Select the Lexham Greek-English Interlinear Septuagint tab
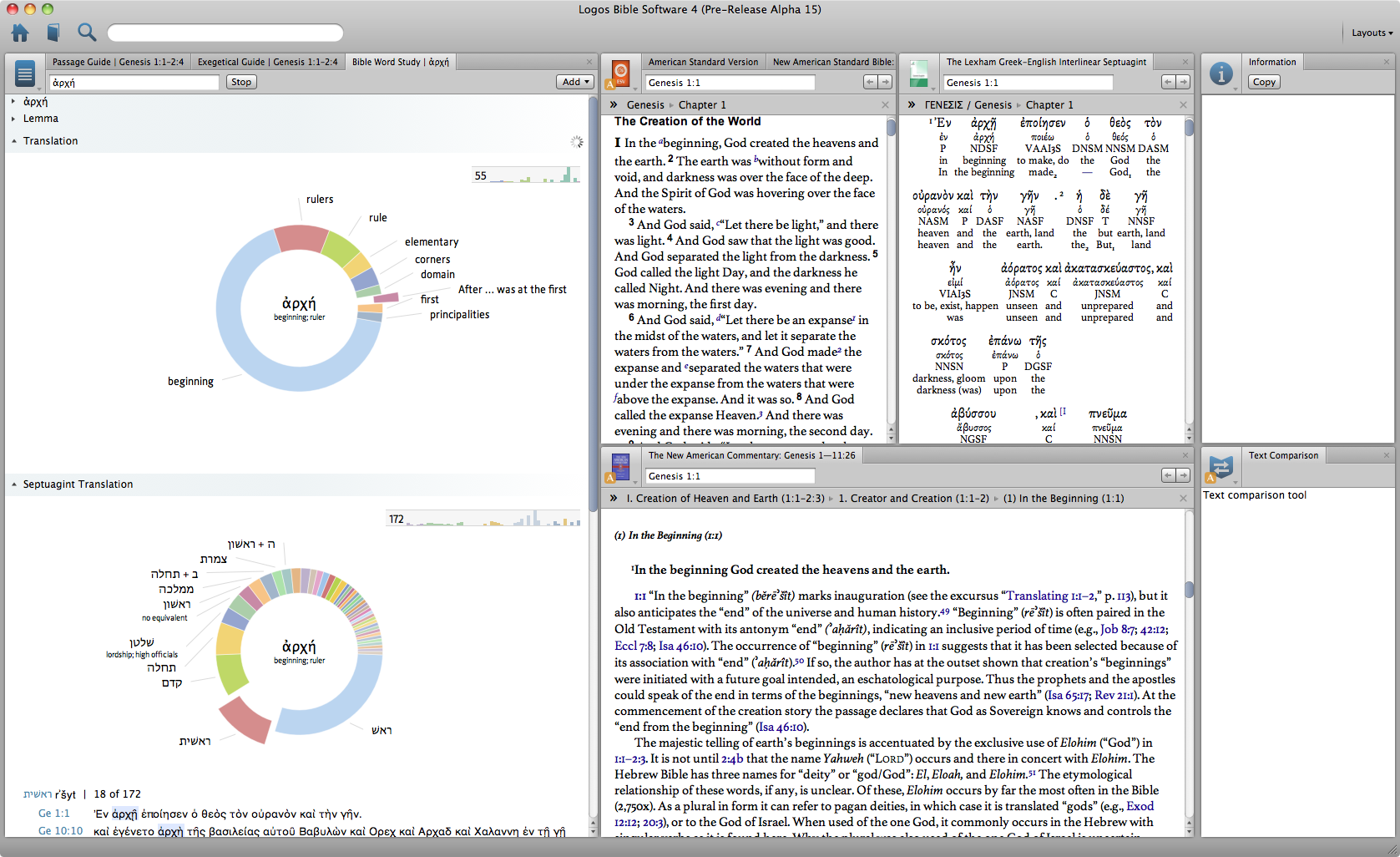The height and width of the screenshot is (857, 1400). 1046,62
